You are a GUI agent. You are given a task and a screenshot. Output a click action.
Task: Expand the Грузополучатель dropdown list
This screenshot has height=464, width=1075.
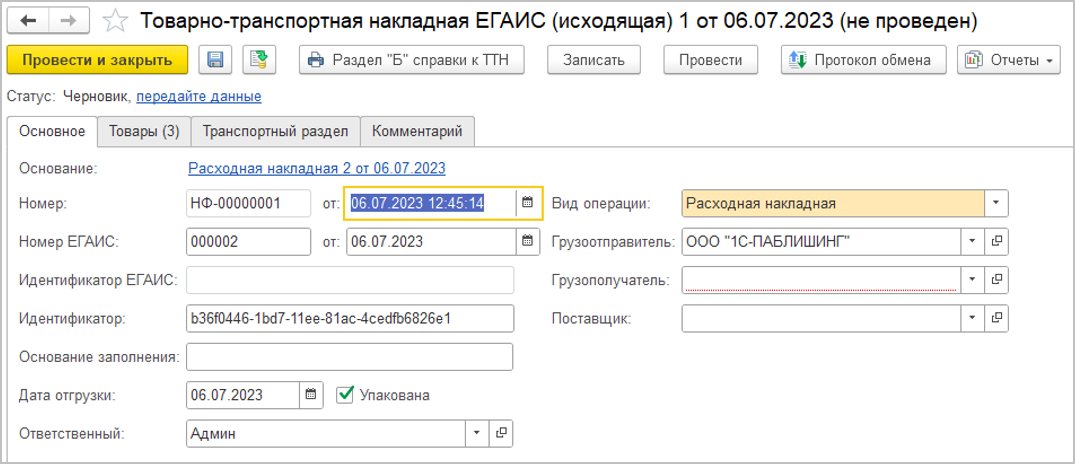tap(972, 280)
